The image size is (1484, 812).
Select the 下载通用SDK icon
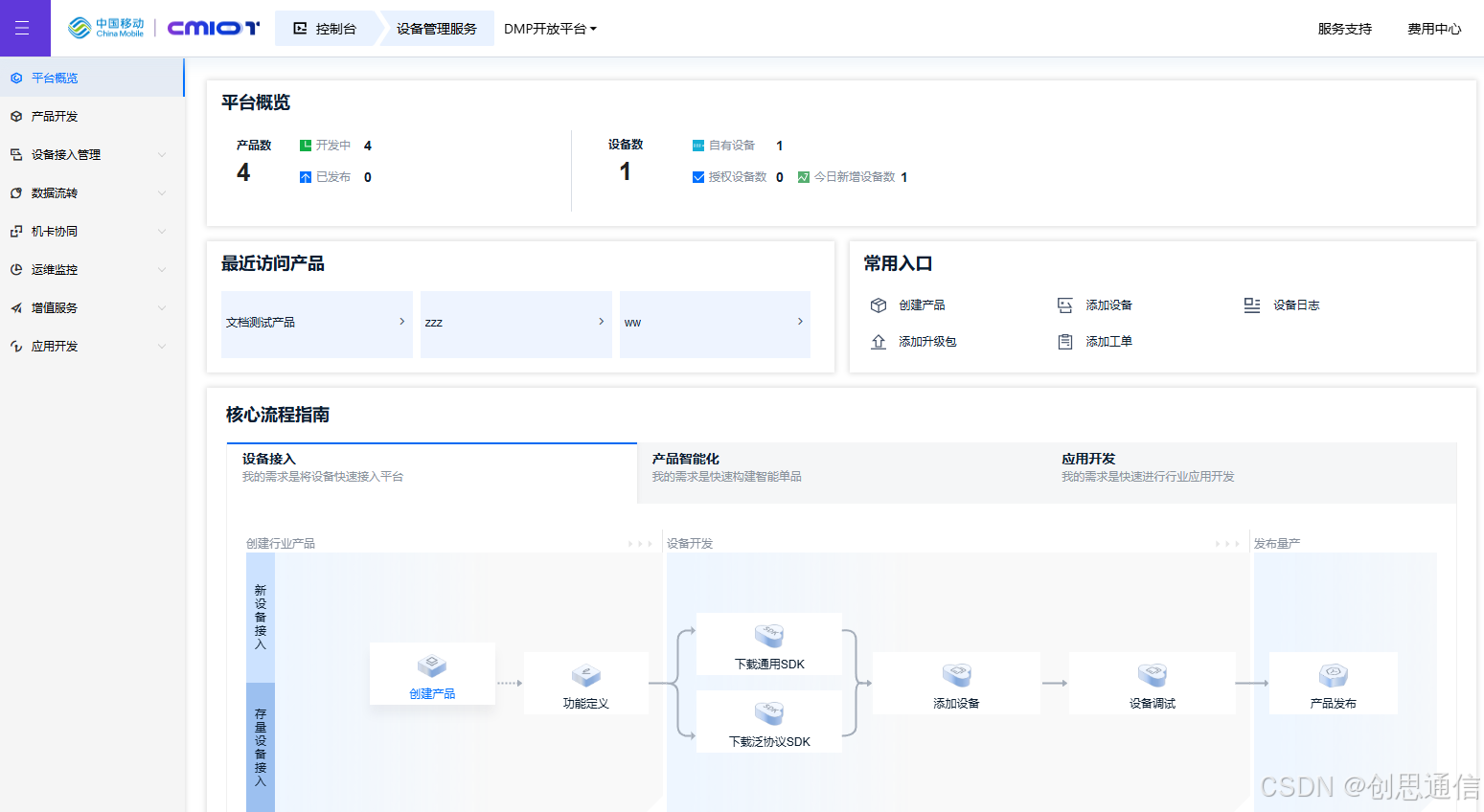(768, 634)
